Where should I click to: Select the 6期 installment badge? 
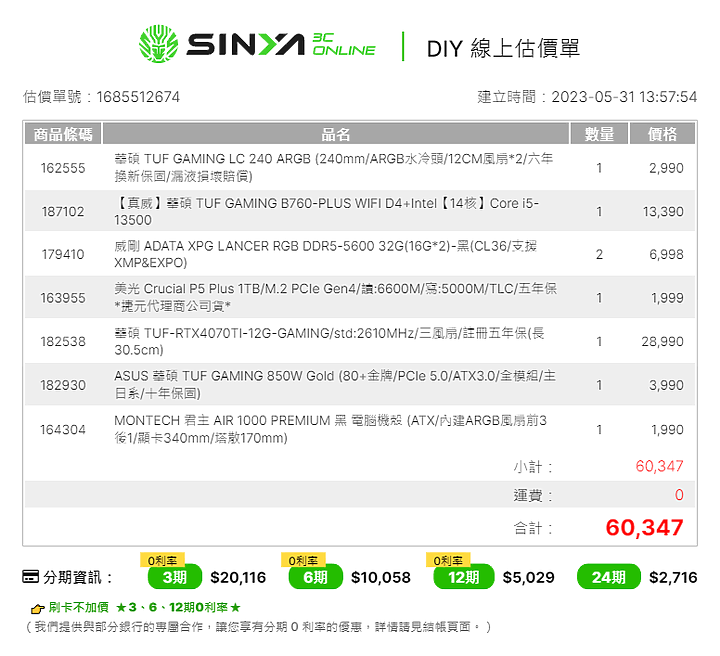[x=315, y=577]
